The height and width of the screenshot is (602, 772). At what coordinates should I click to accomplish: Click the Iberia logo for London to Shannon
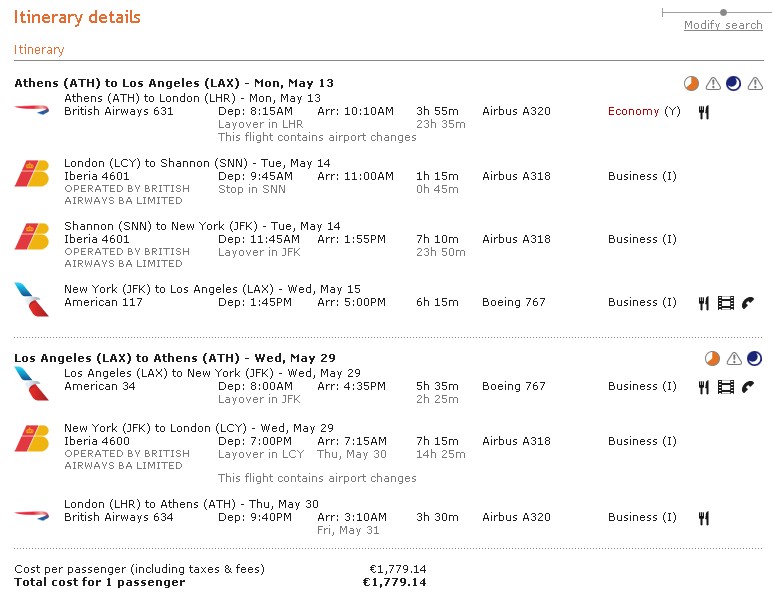32,174
